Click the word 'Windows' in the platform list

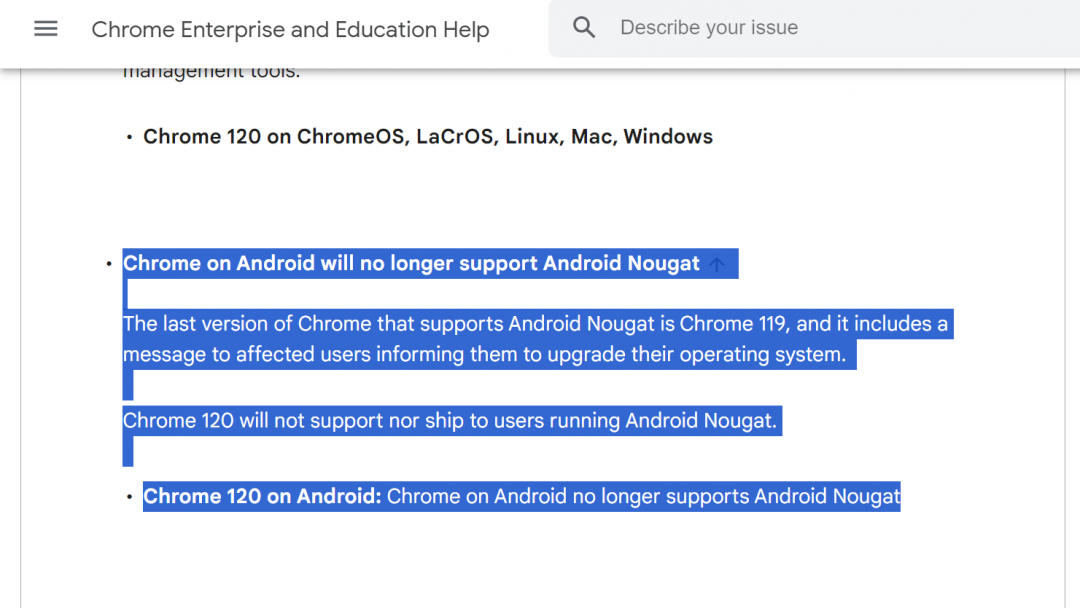[x=668, y=137]
